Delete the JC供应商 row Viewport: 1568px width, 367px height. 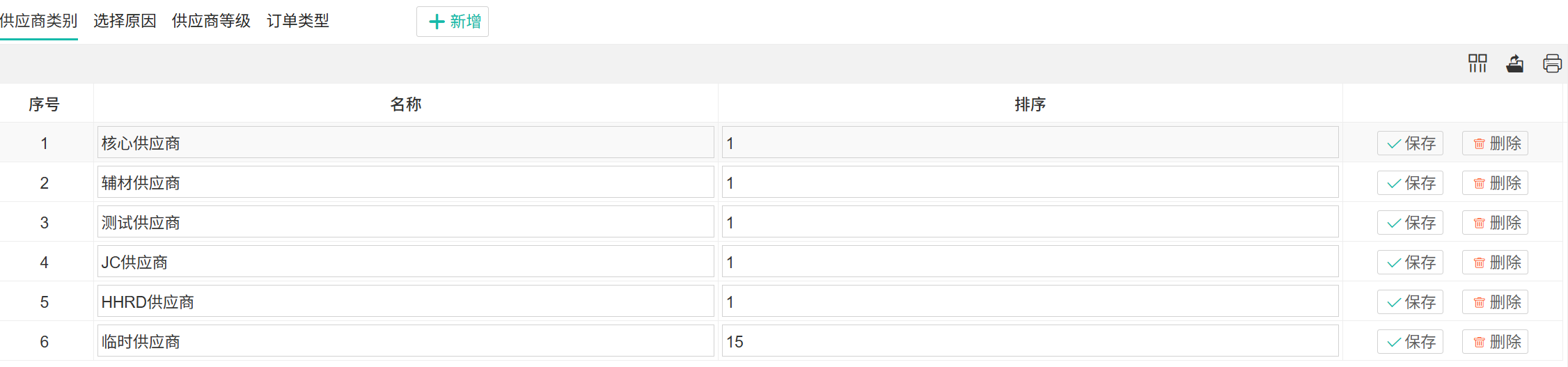(x=1495, y=263)
